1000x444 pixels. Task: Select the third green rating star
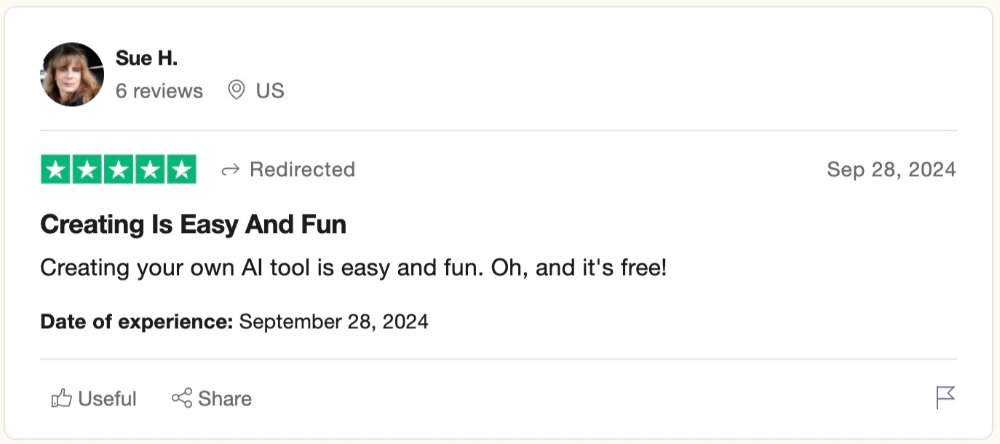point(118,170)
